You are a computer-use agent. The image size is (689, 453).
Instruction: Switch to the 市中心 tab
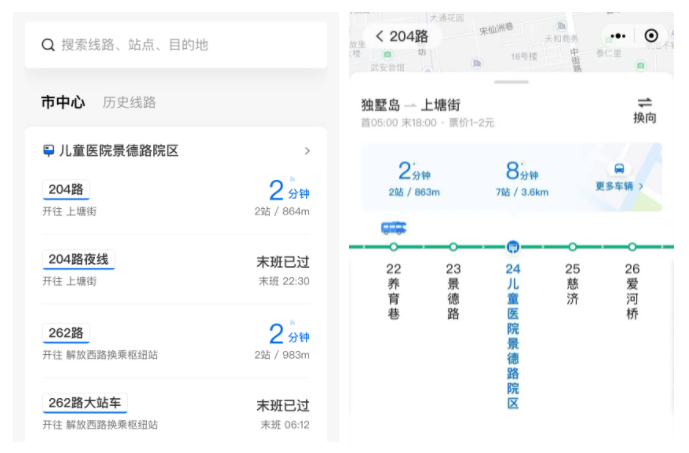63,102
